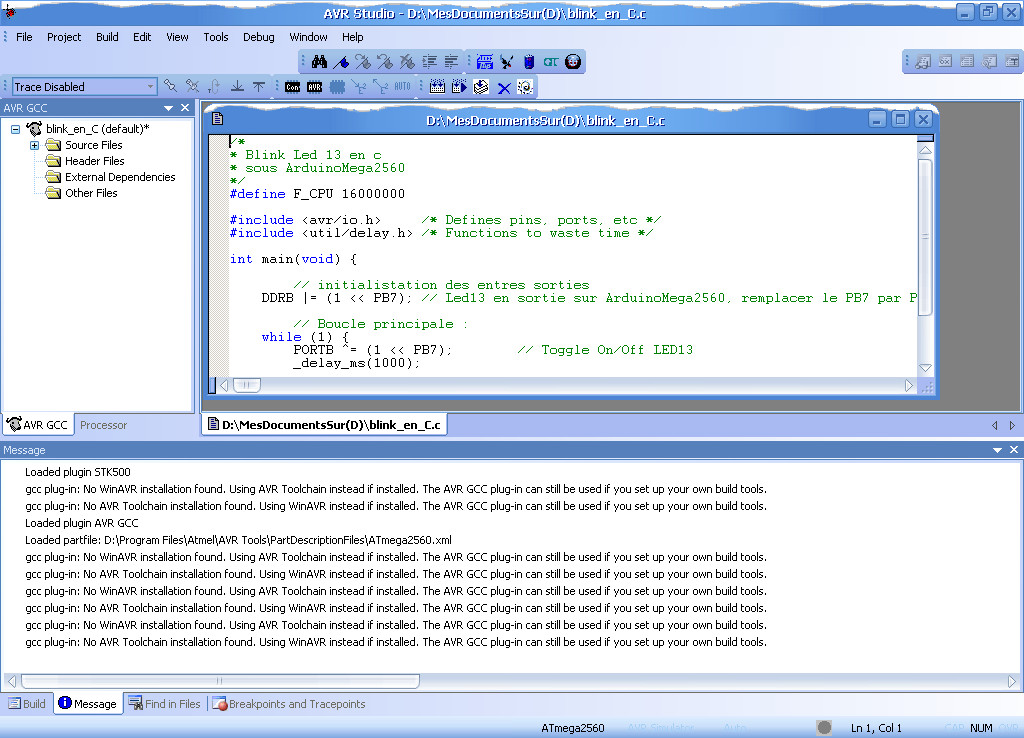
Task: Collapse the blink_en_C project node
Action: [16, 129]
